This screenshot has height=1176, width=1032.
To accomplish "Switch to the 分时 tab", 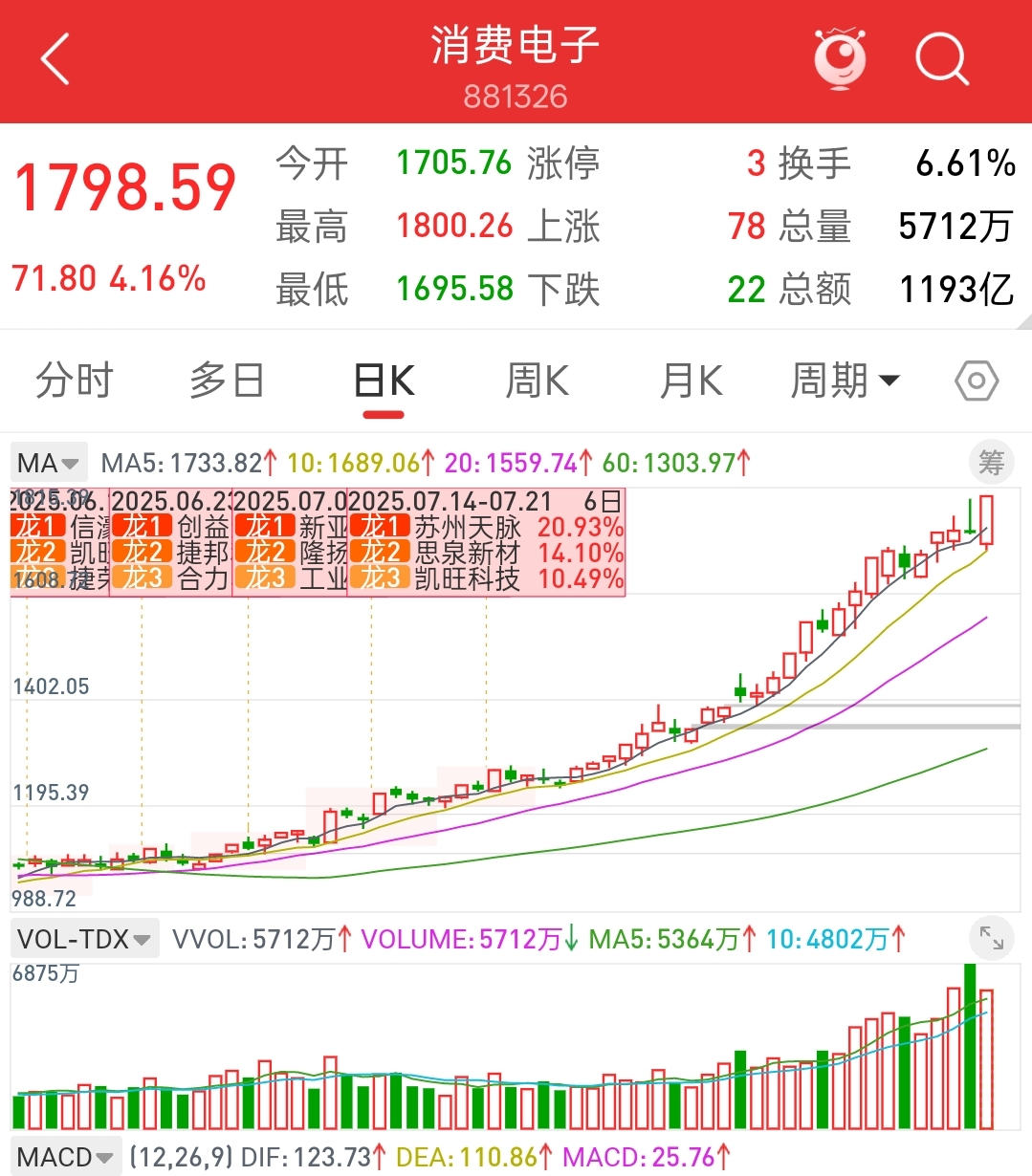I will 75,381.
